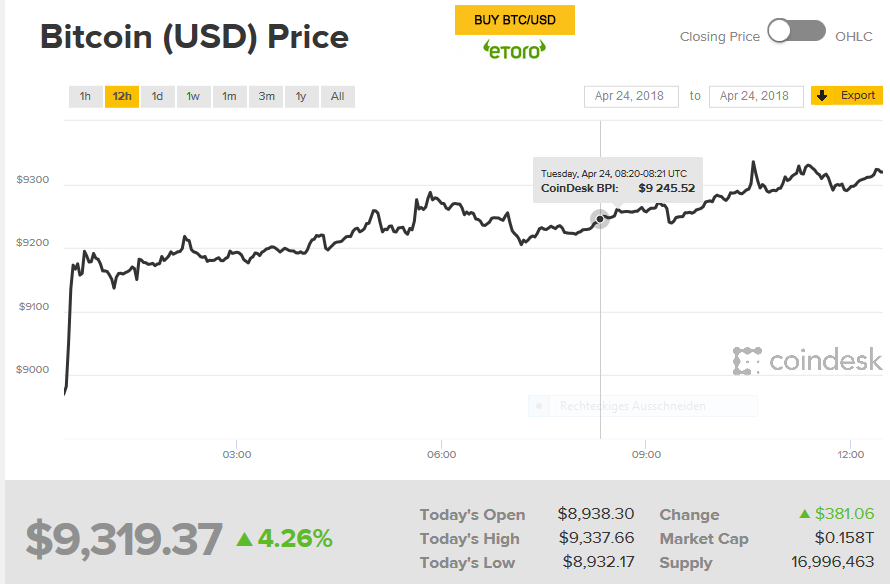The image size is (890, 584).
Task: Select the 12h time range tab
Action: coord(122,97)
